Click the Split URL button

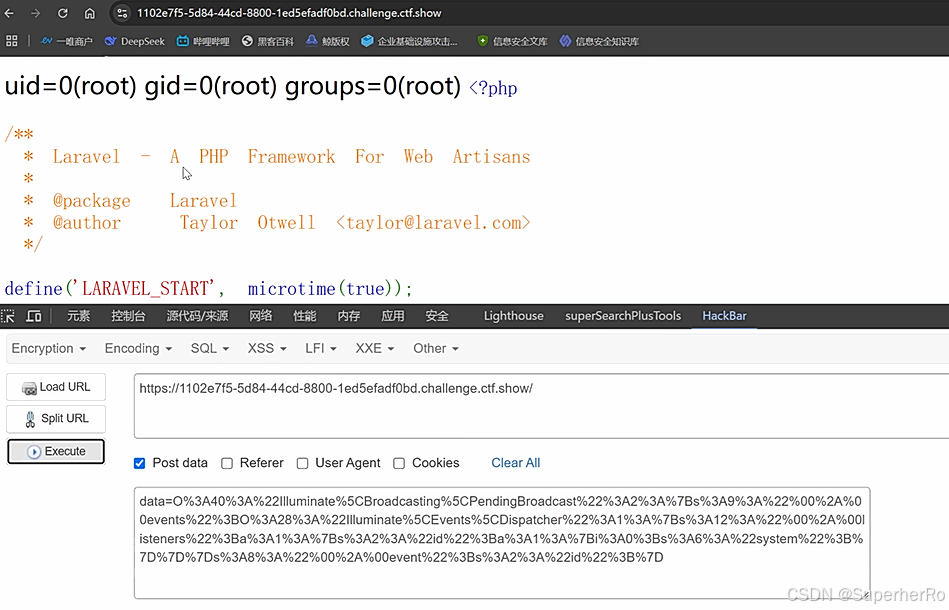click(56, 419)
